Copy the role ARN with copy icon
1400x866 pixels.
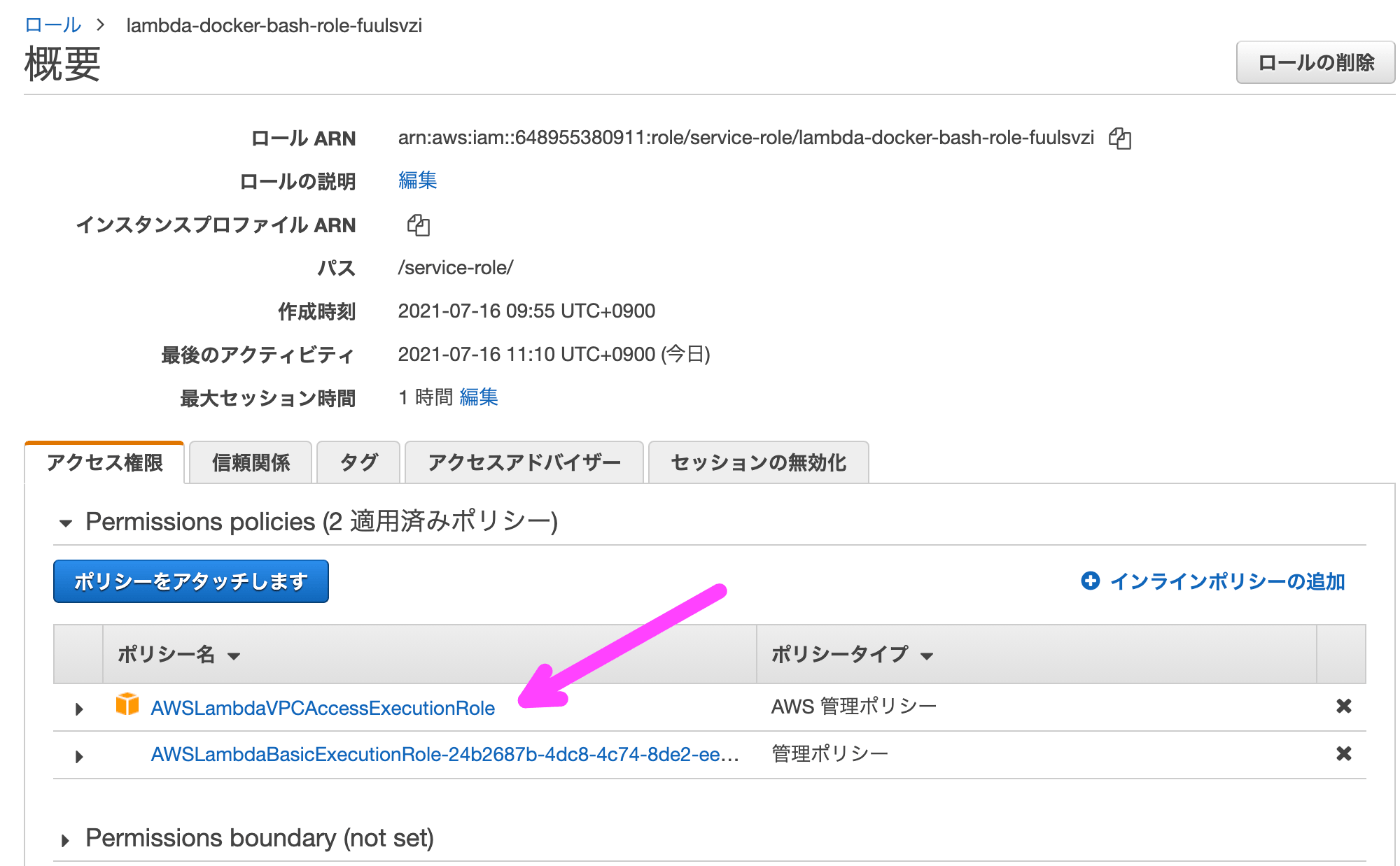point(1120,139)
